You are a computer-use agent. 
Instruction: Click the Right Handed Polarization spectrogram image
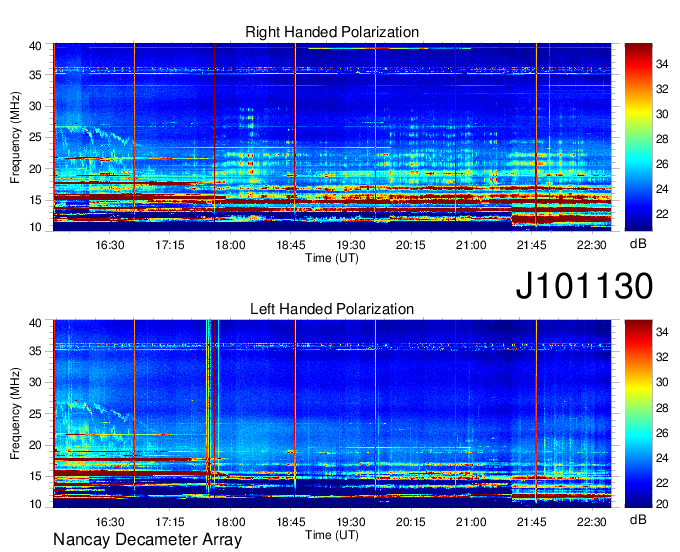[332, 137]
